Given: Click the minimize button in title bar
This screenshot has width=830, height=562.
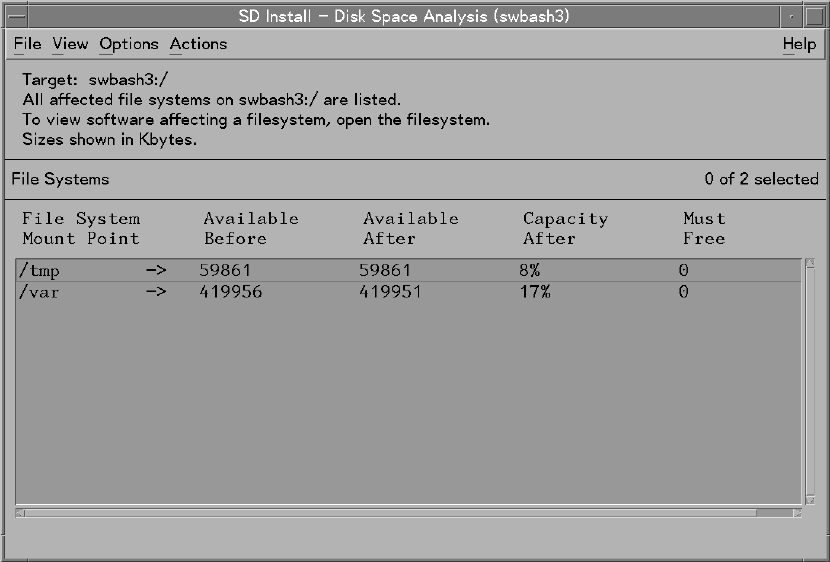Looking at the screenshot, I should tap(790, 17).
